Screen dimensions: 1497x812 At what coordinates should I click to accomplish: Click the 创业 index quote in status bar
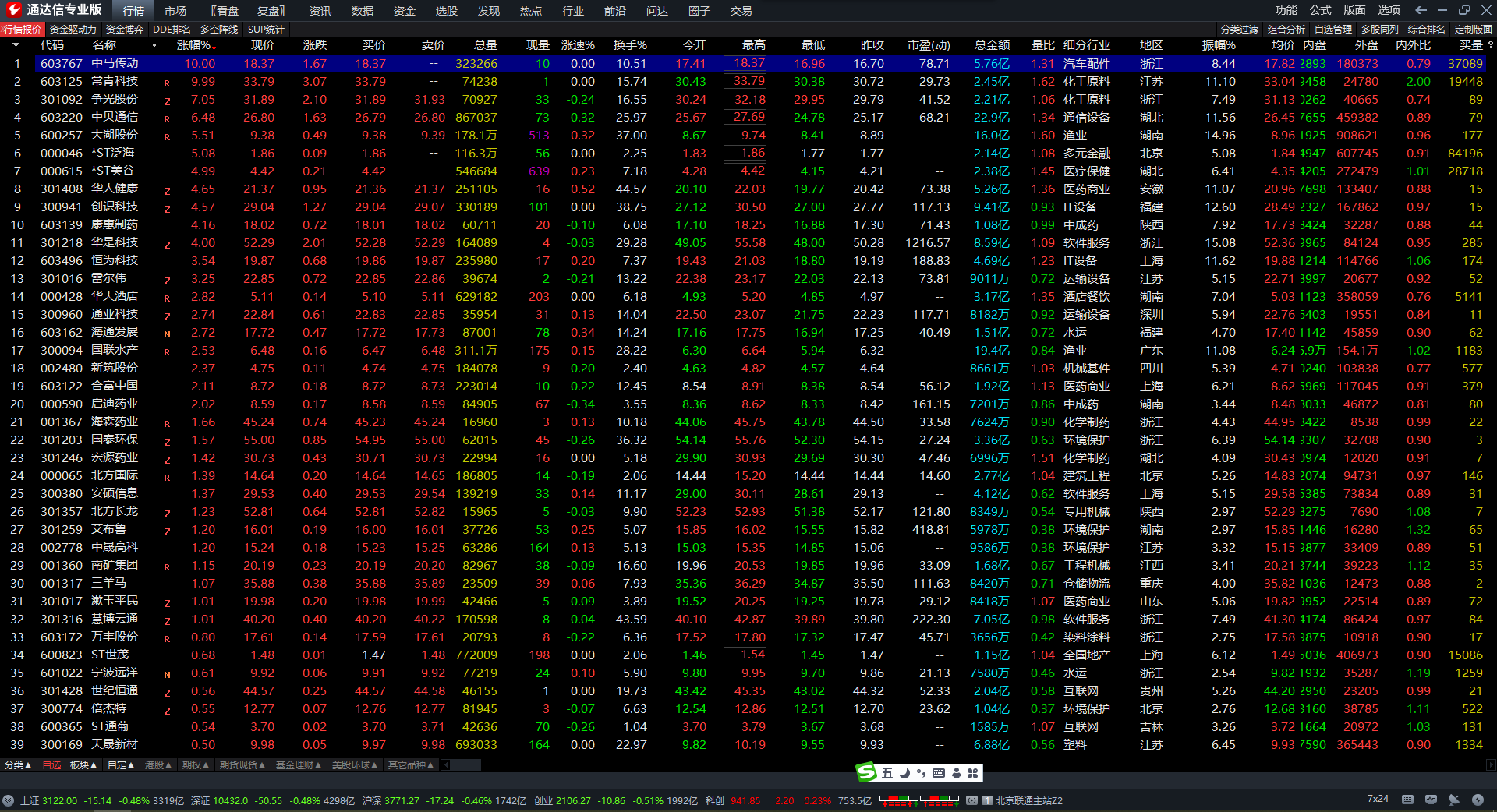click(x=616, y=800)
